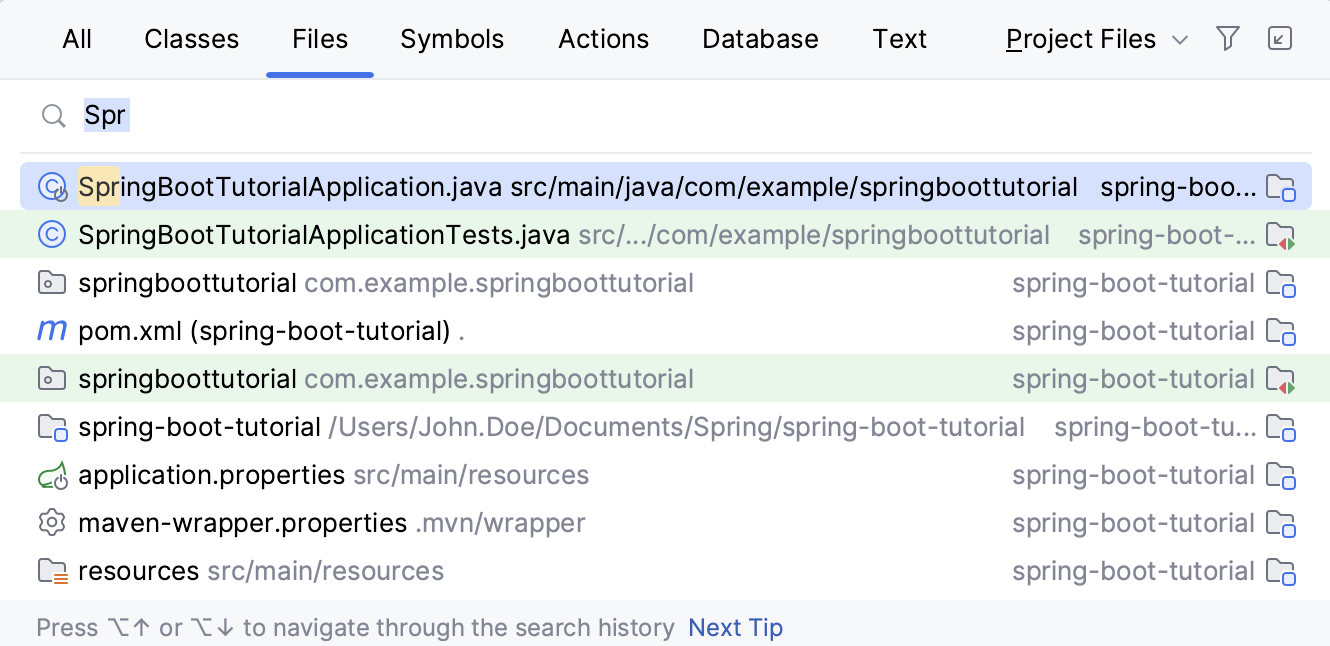Open the filter funnel icon
1330x646 pixels.
1228,38
